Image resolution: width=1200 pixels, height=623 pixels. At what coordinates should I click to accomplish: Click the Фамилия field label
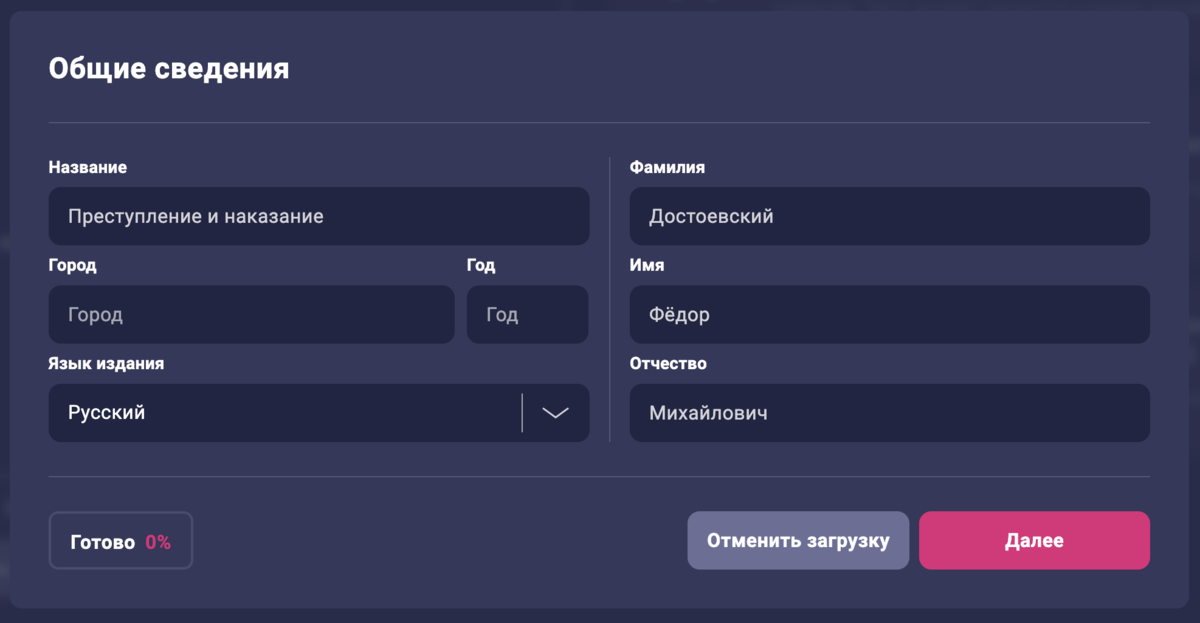click(666, 167)
